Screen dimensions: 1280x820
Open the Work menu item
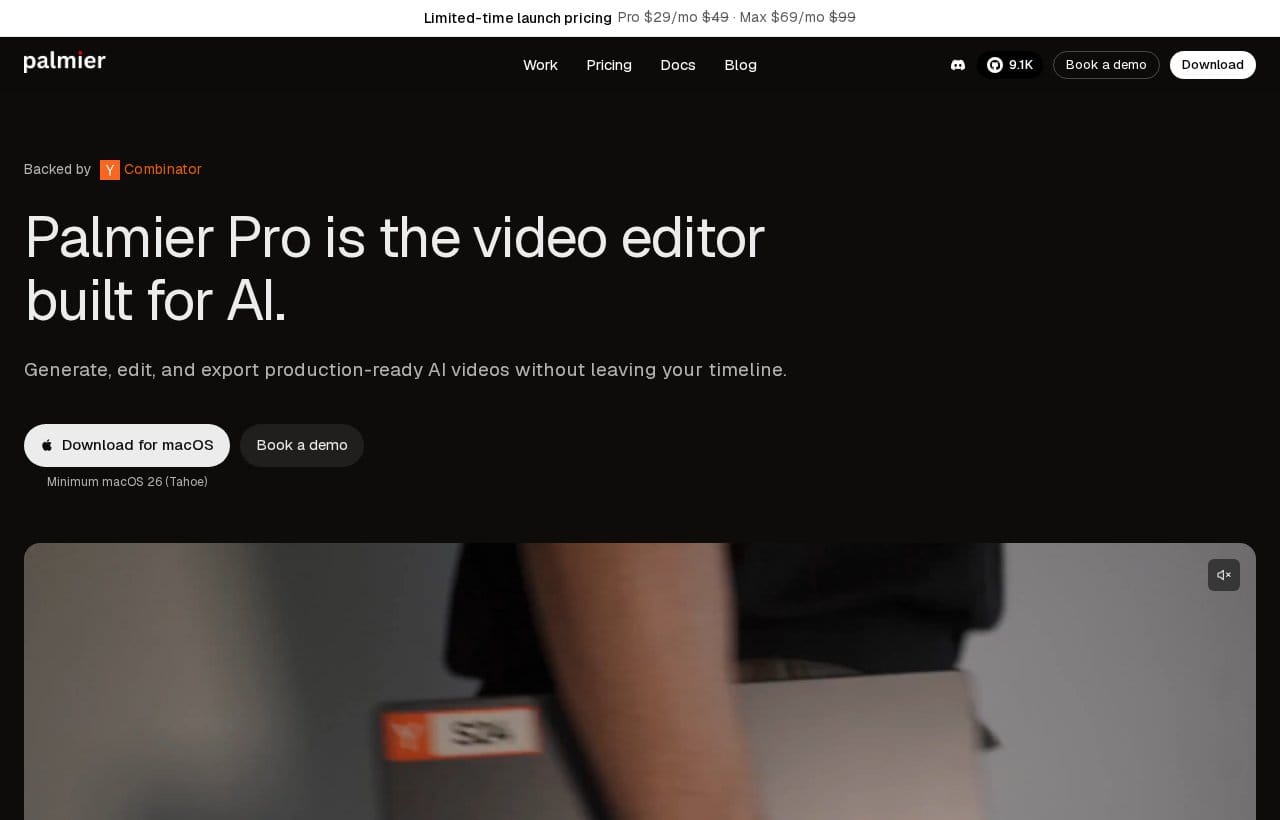point(540,65)
